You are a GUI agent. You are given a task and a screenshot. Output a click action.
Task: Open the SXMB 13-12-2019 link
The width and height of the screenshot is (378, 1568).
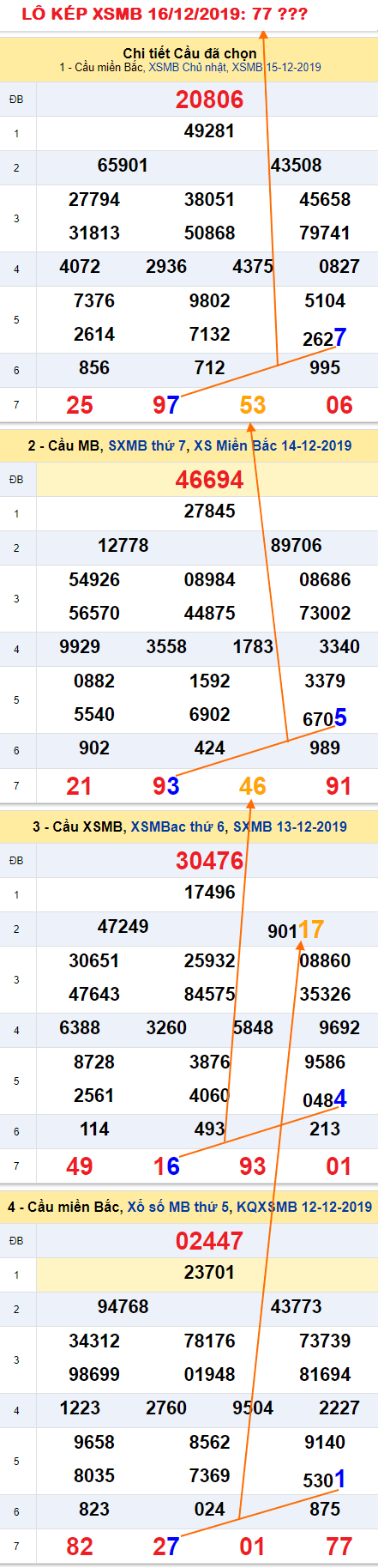coord(290,826)
